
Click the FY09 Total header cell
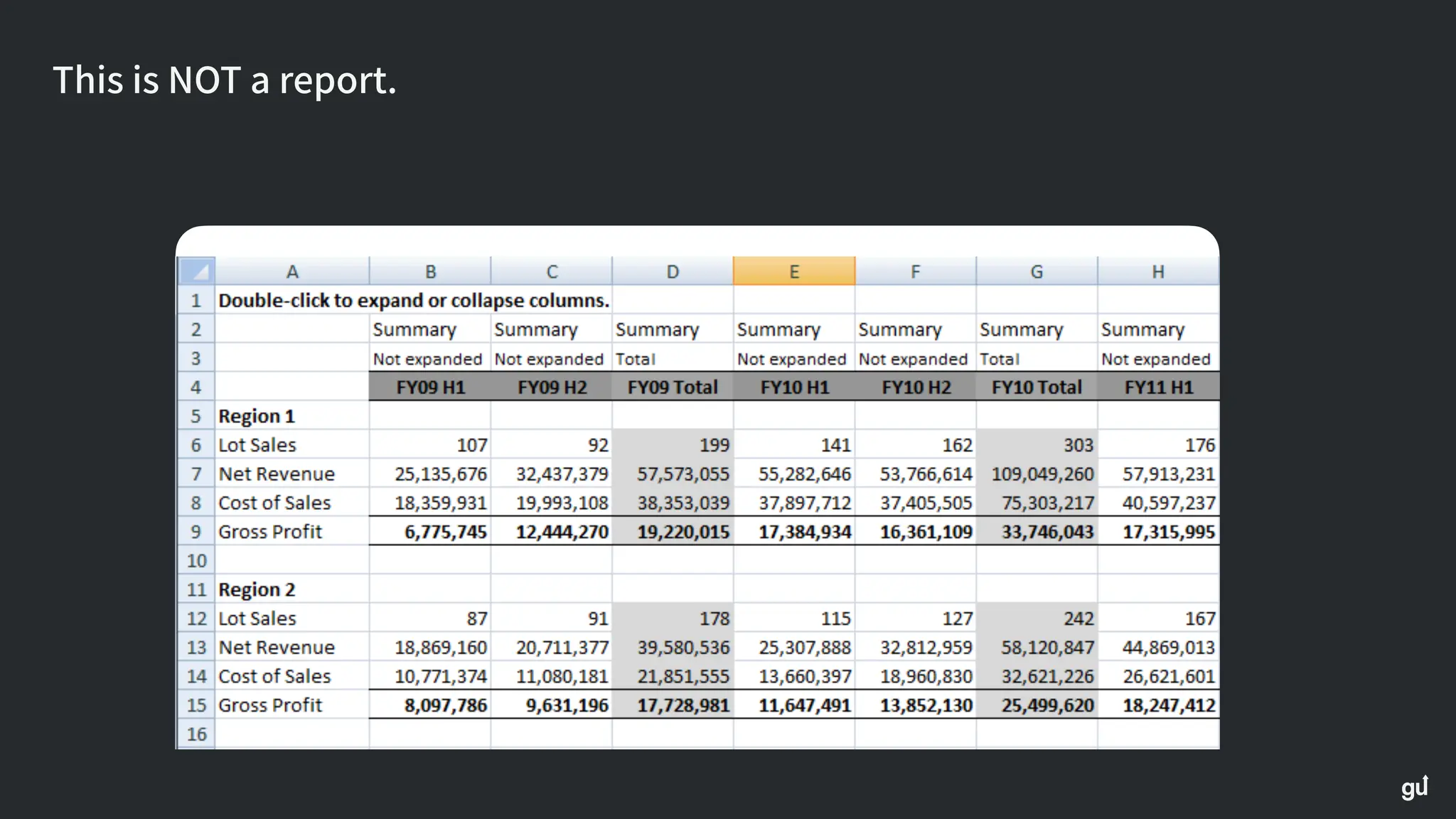(673, 387)
